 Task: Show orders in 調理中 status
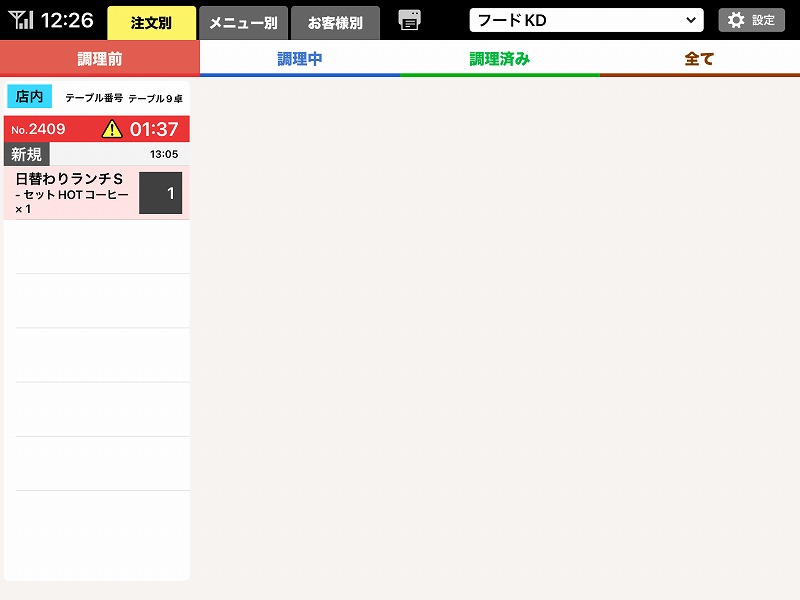(300, 59)
